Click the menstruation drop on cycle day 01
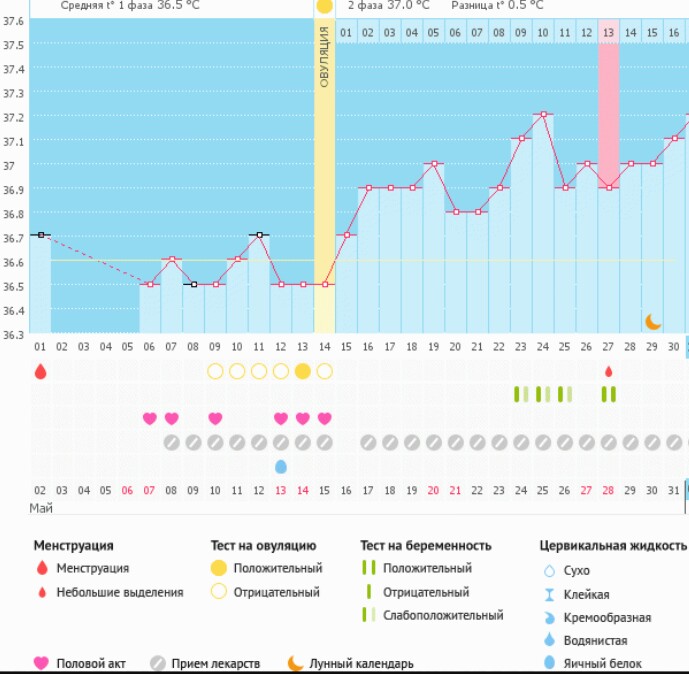 tap(40, 371)
